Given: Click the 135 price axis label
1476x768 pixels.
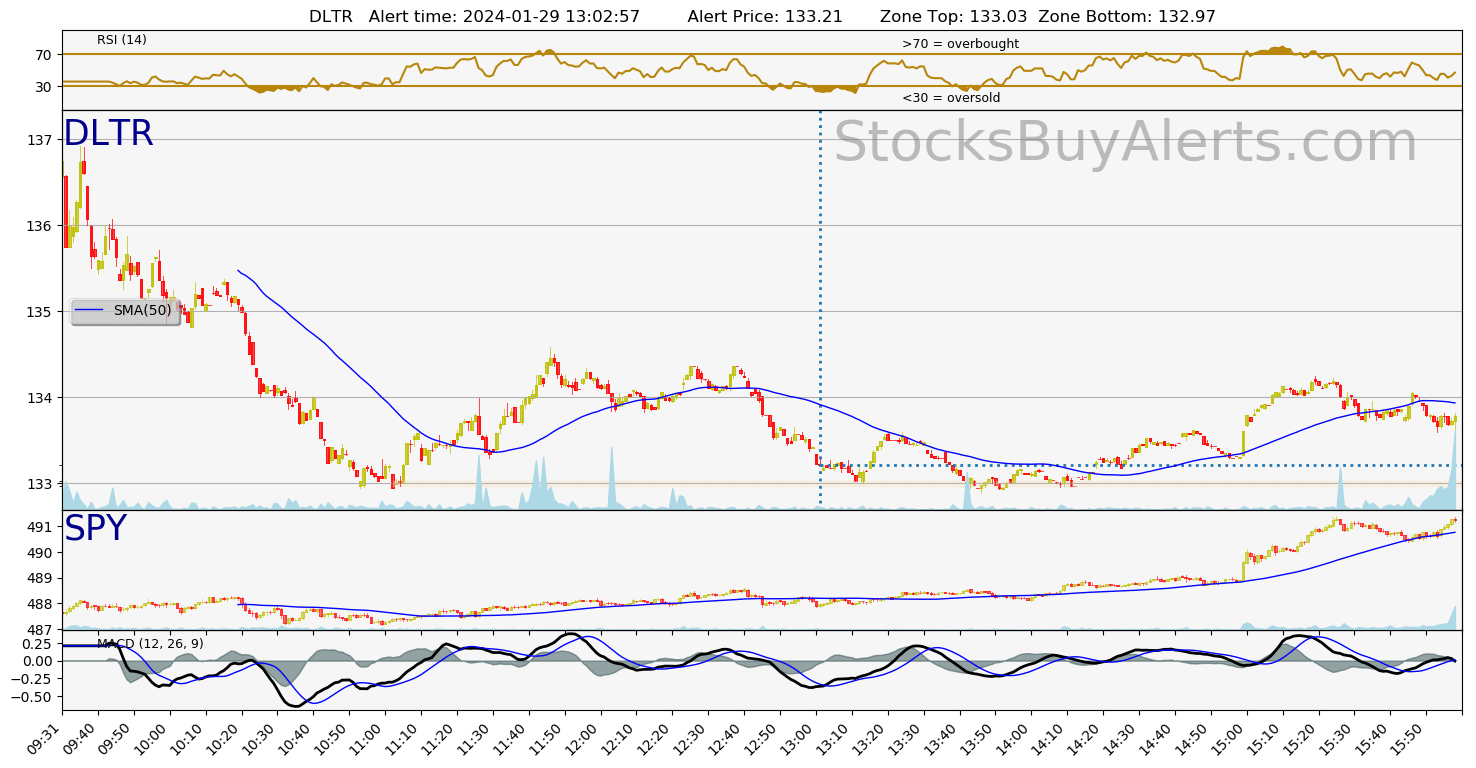Looking at the screenshot, I should [40, 312].
